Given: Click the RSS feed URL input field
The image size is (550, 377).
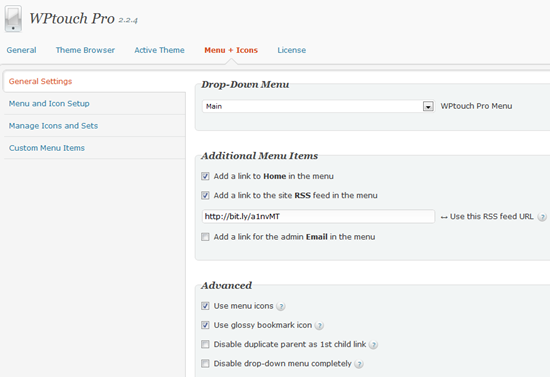Looking at the screenshot, I should [318, 216].
